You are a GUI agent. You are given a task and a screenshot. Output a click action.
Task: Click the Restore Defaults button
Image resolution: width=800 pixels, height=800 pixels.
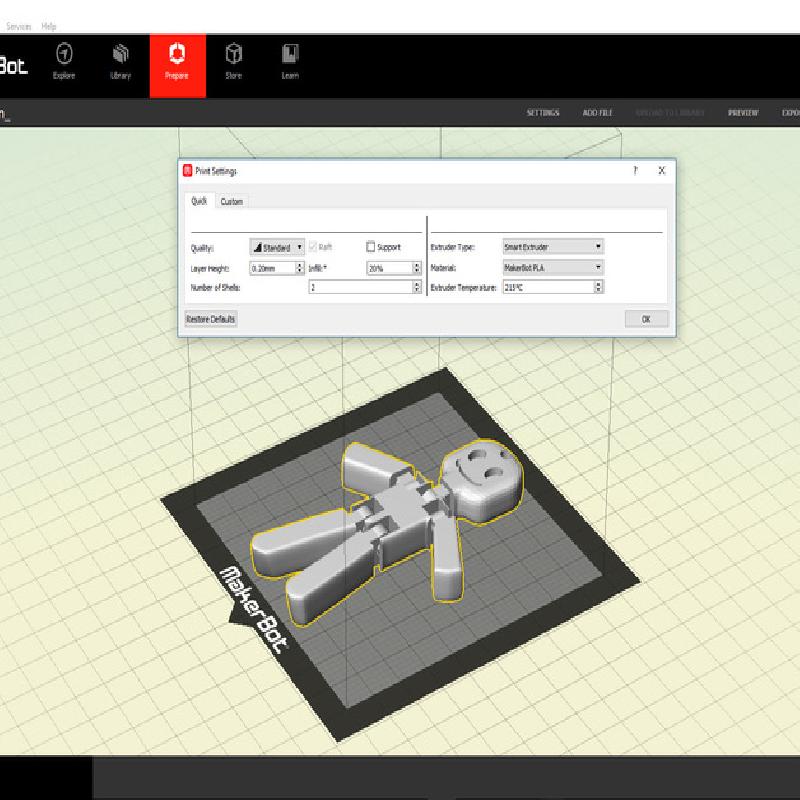[211, 319]
